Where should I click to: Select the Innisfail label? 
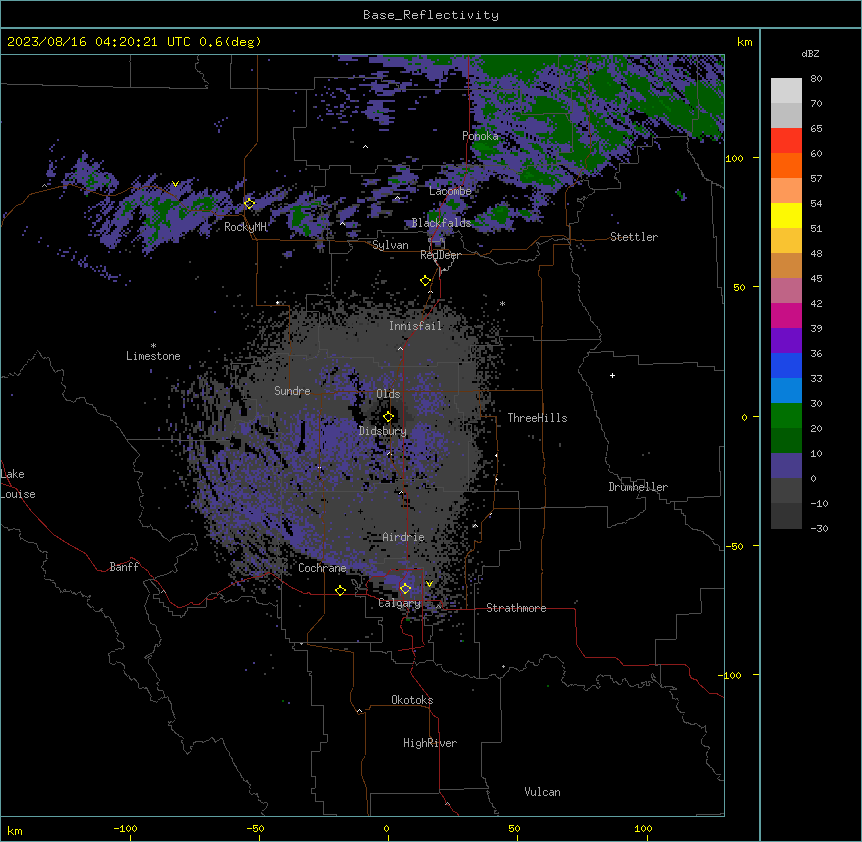click(415, 326)
